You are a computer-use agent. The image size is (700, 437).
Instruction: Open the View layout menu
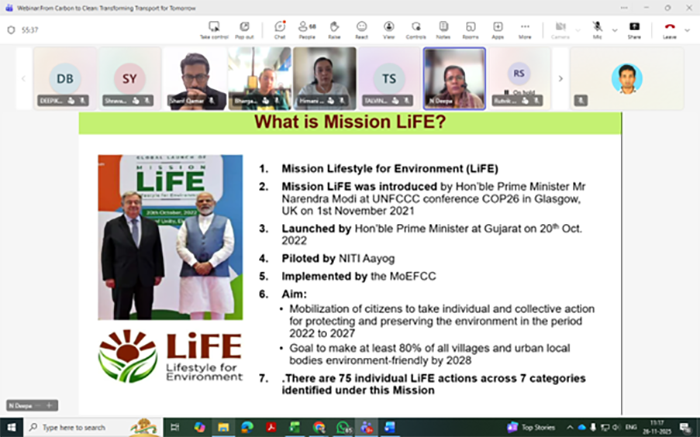click(x=389, y=28)
